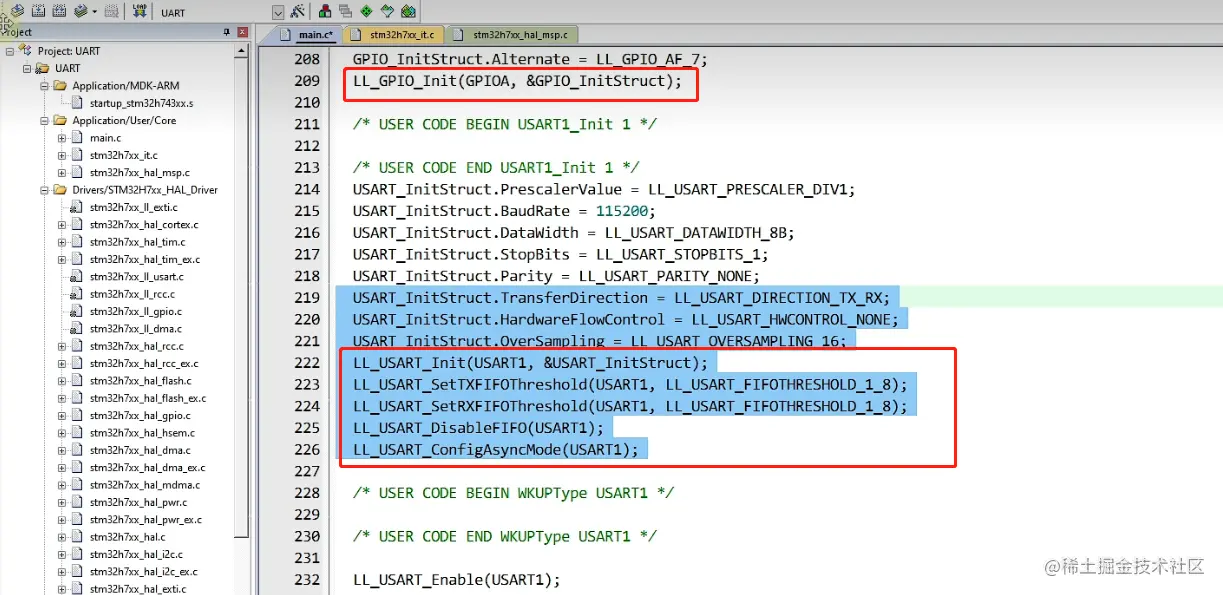Collapse the Drivers/STM32H7xx_HAL_Driver group
The height and width of the screenshot is (595, 1223).
[45, 190]
